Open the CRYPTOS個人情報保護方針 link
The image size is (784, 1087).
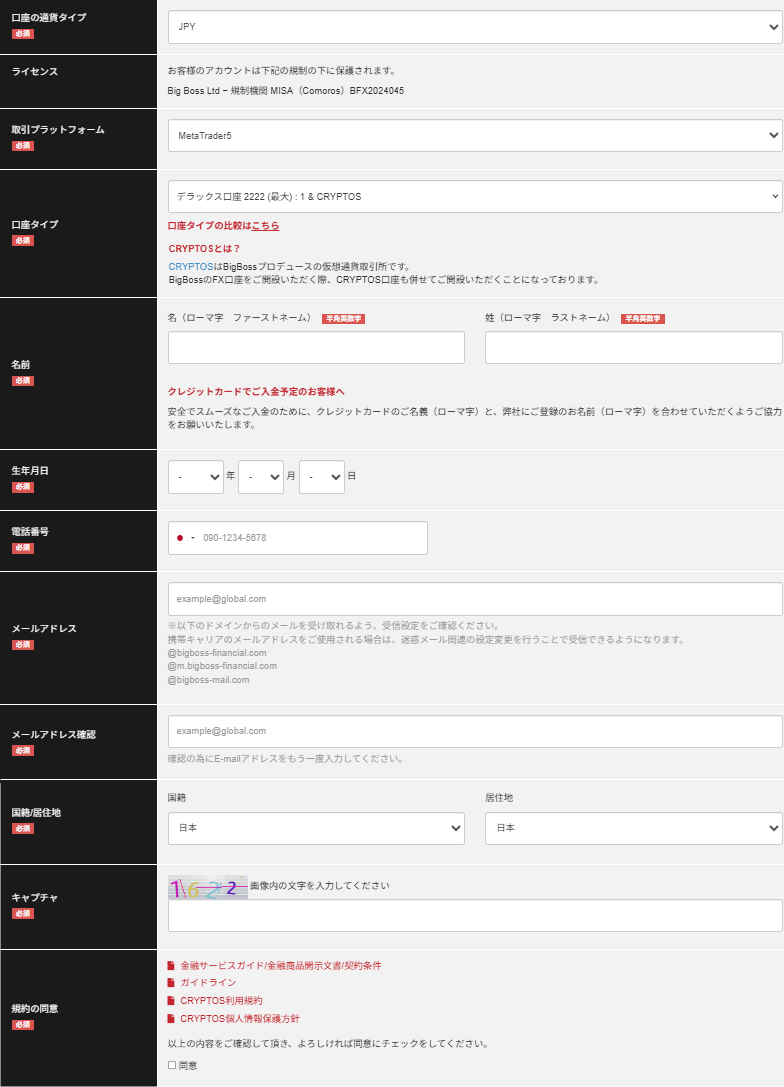tap(240, 1019)
